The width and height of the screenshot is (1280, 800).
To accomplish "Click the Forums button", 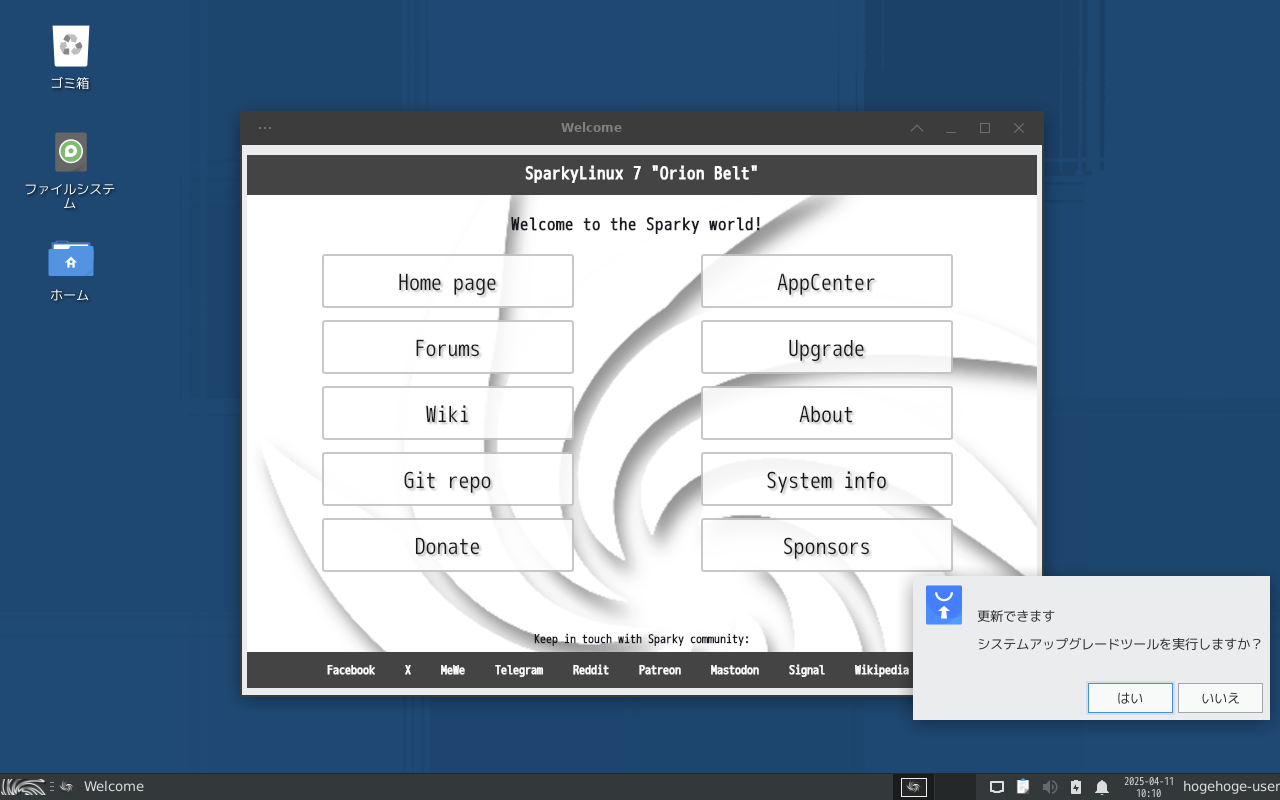I will (448, 347).
